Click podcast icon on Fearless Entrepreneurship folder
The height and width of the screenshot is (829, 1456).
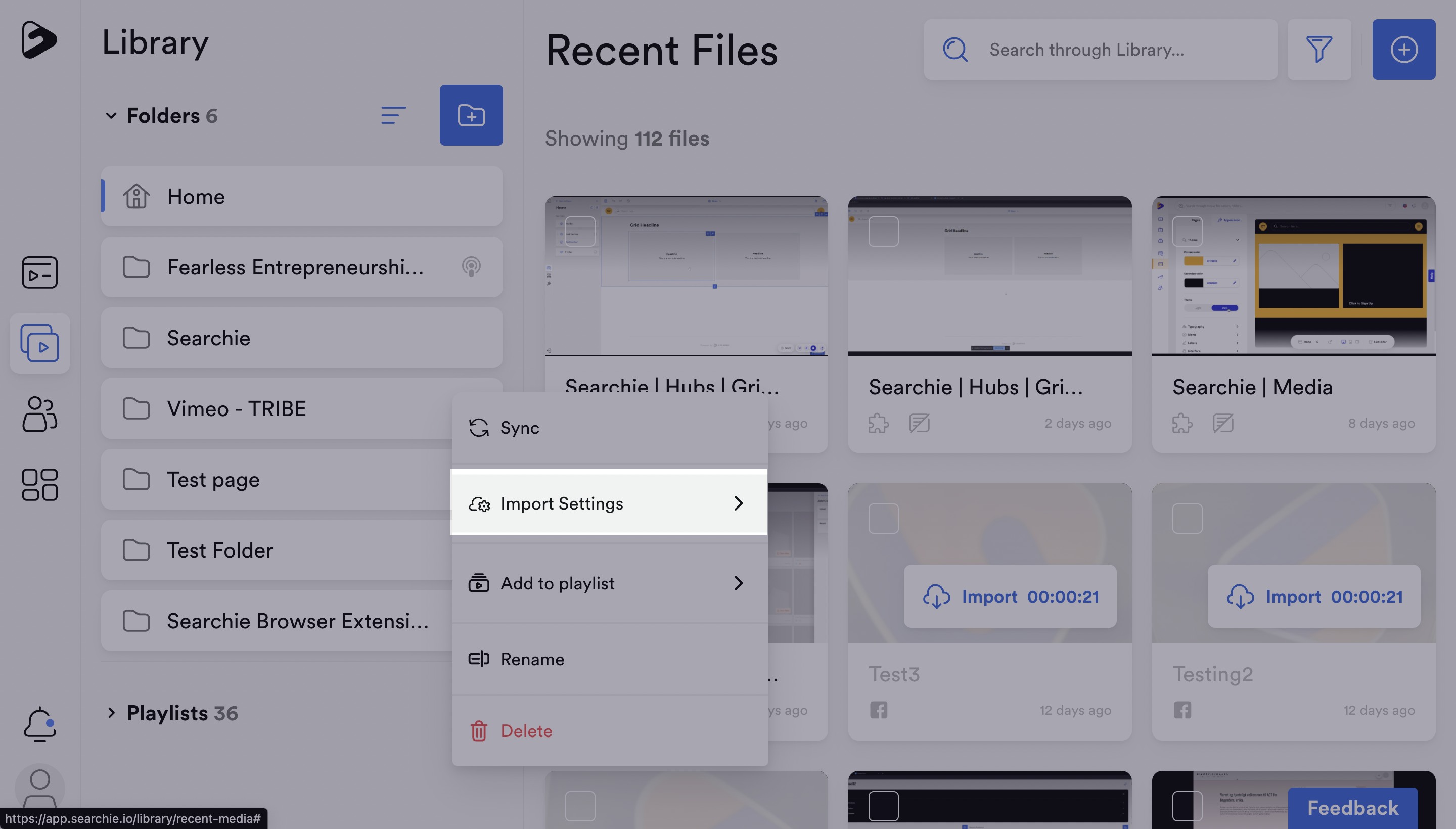[x=471, y=266]
